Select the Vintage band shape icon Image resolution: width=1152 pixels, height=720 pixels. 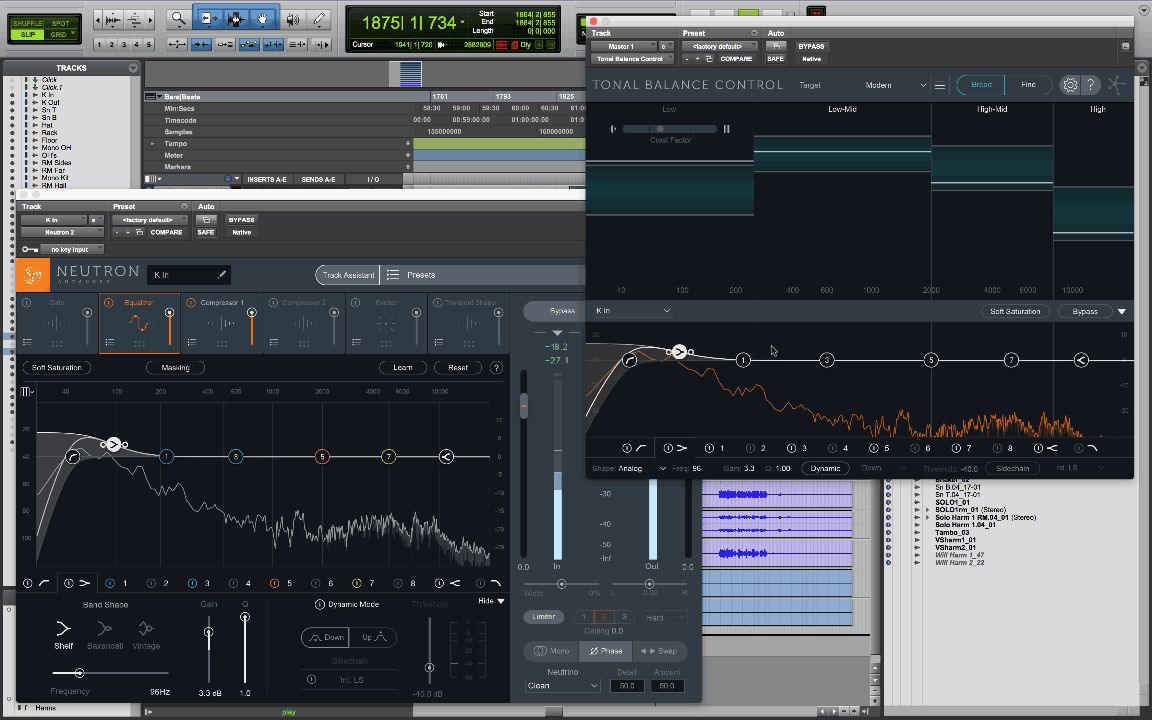coord(146,628)
